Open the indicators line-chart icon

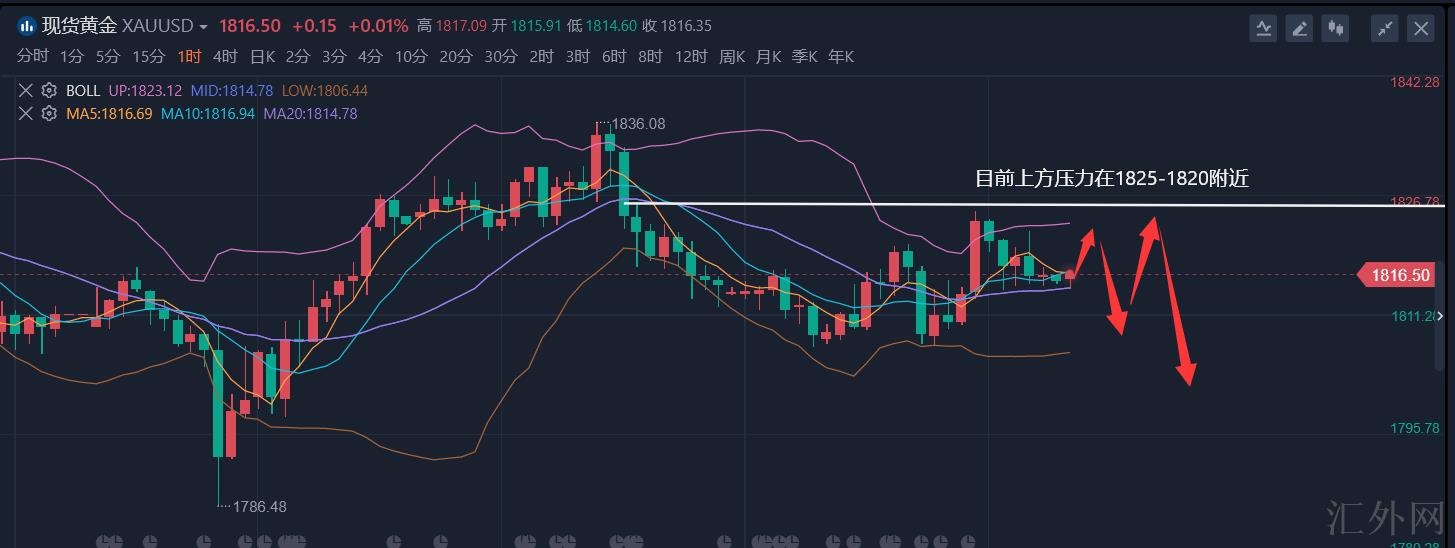click(1264, 29)
